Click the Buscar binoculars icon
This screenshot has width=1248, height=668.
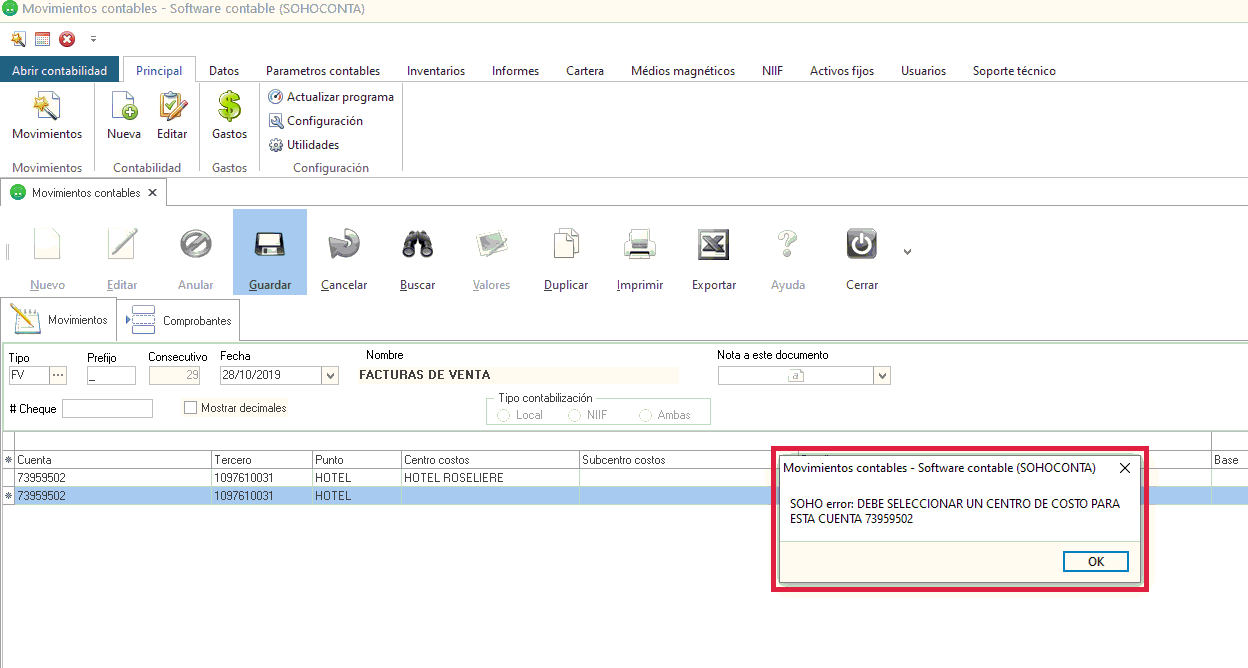(417, 245)
